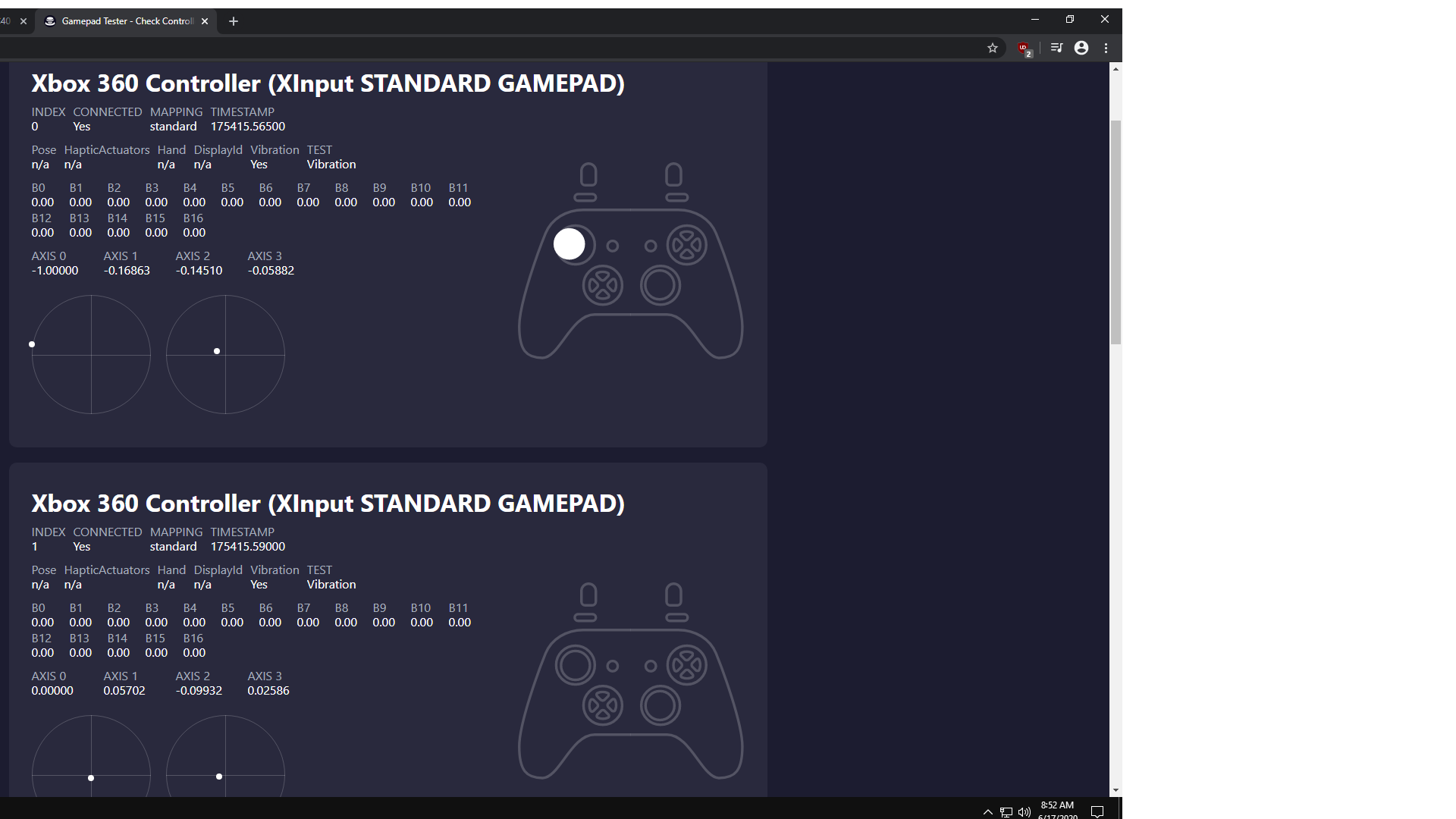Click the bookmark star icon
1456x819 pixels.
point(992,48)
